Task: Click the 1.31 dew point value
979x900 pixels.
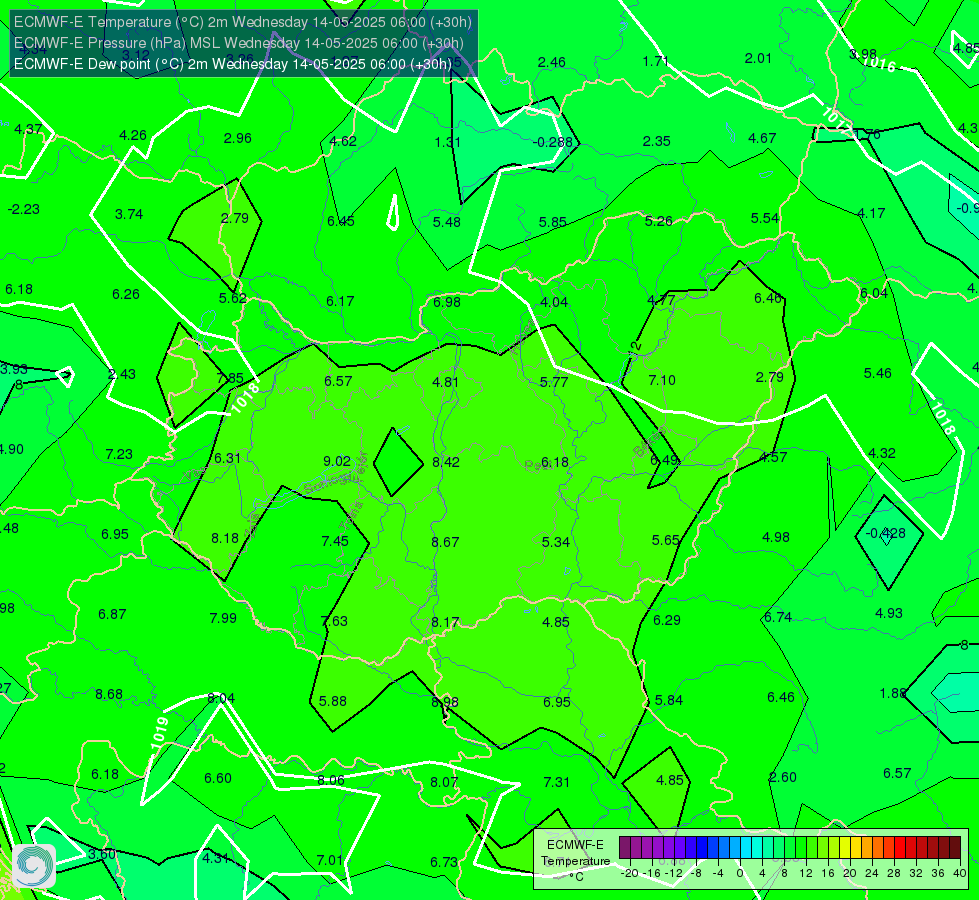Action: click(x=448, y=142)
